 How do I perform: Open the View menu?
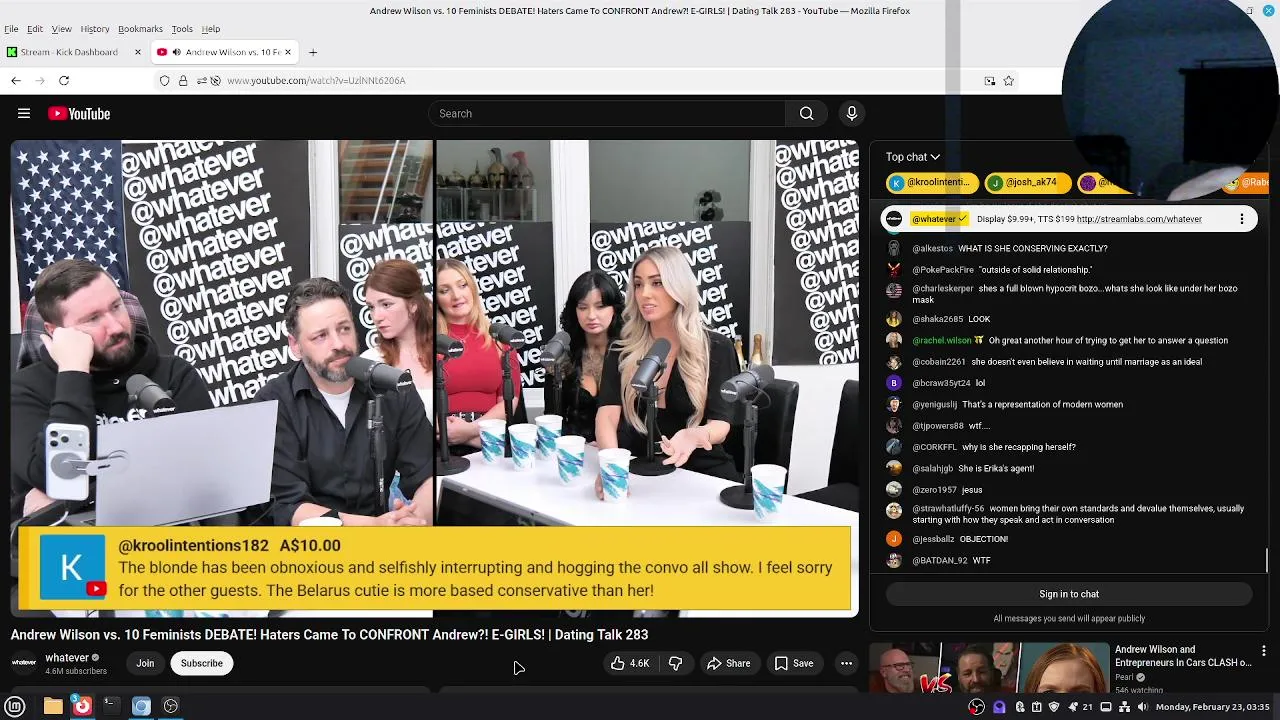pyautogui.click(x=61, y=29)
